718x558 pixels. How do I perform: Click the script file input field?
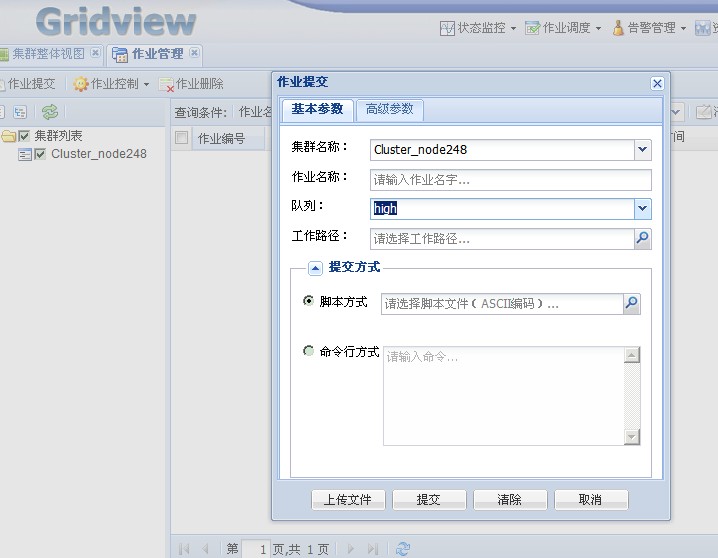point(502,303)
